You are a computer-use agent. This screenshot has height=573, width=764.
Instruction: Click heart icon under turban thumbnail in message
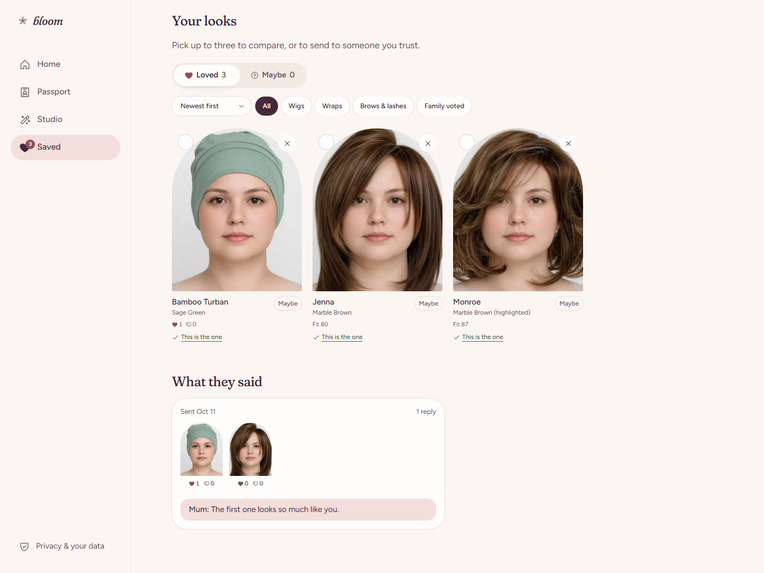[x=191, y=484]
